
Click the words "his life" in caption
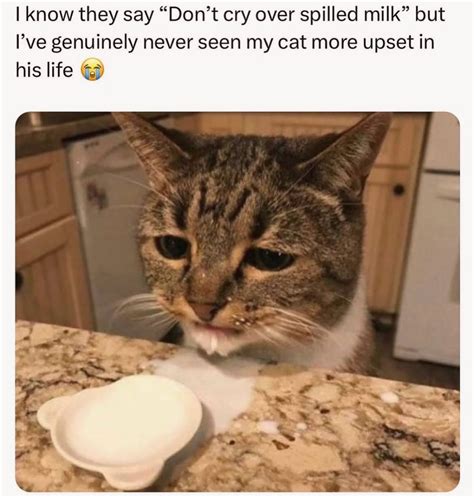pyautogui.click(x=44, y=70)
